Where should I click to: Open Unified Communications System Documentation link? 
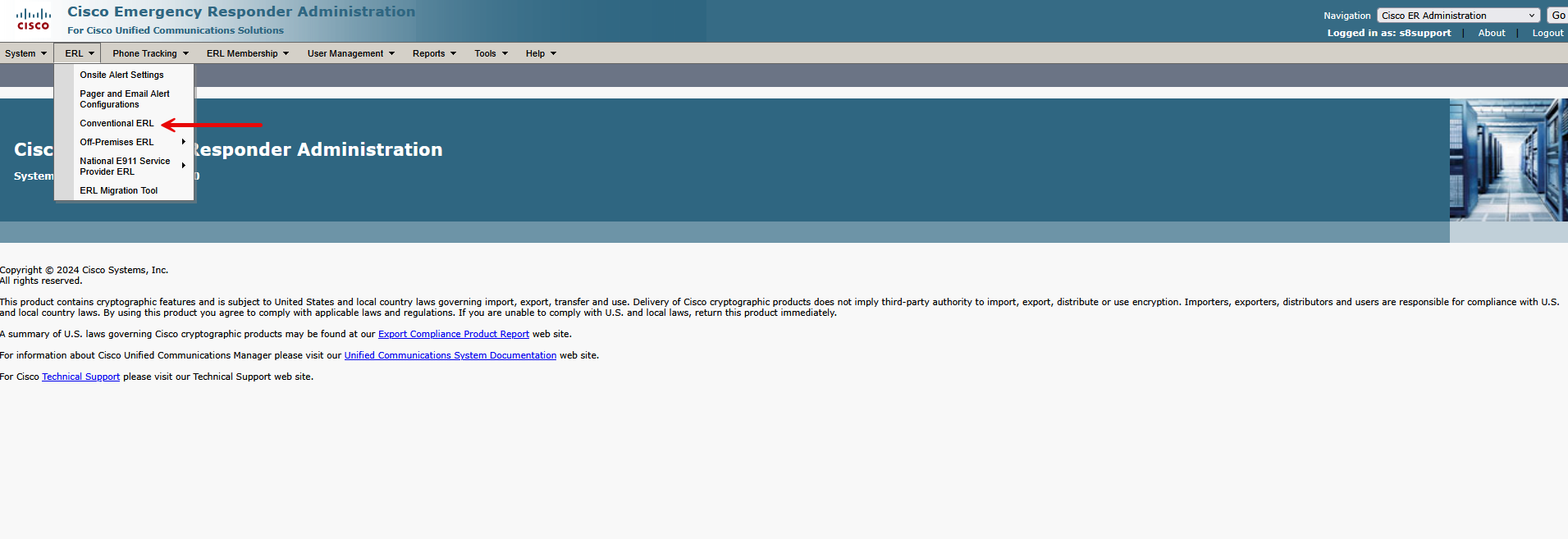point(450,355)
